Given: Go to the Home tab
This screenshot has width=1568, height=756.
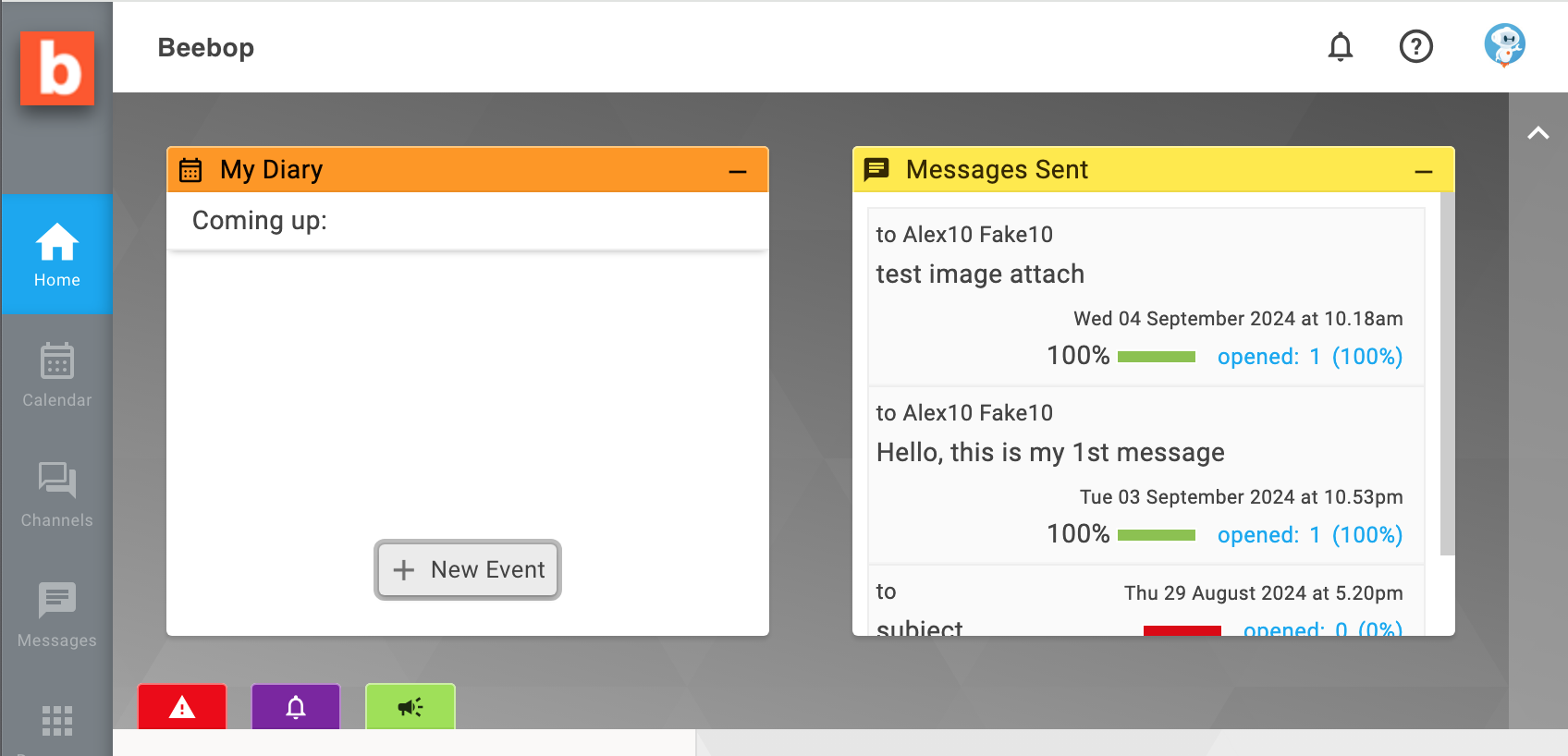Looking at the screenshot, I should [57, 254].
